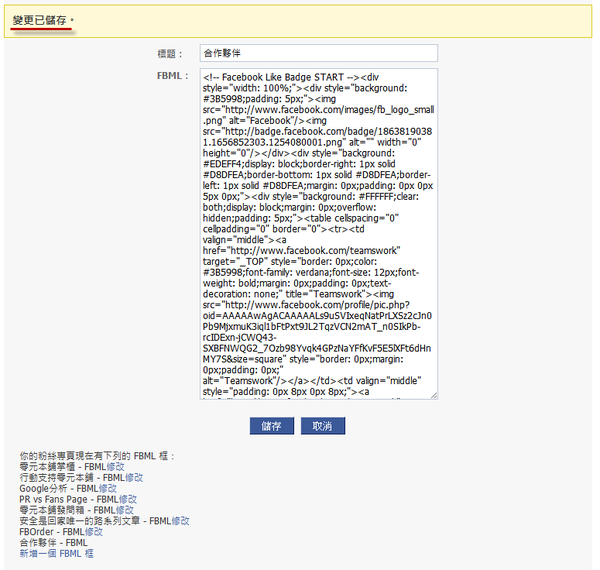
Task: Click the 安全是回家唯一的路系列文章 entry text
Action: tap(95, 521)
